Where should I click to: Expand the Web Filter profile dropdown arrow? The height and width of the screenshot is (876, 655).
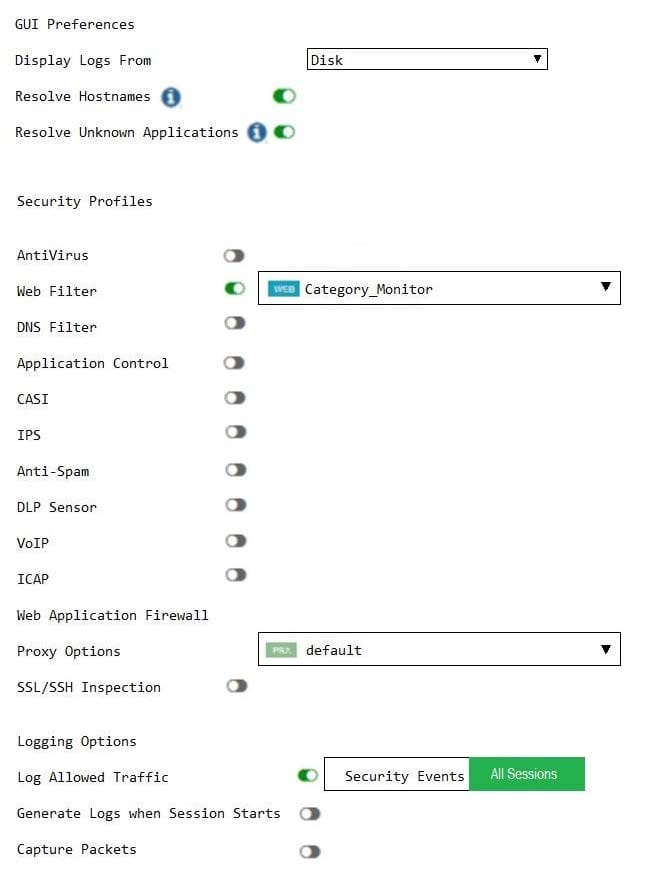coord(606,287)
